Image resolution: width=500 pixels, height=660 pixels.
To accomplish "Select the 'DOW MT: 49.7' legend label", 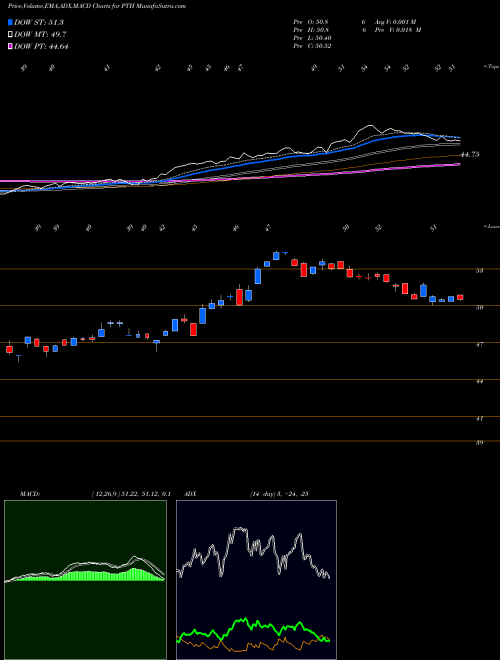I will [40, 35].
